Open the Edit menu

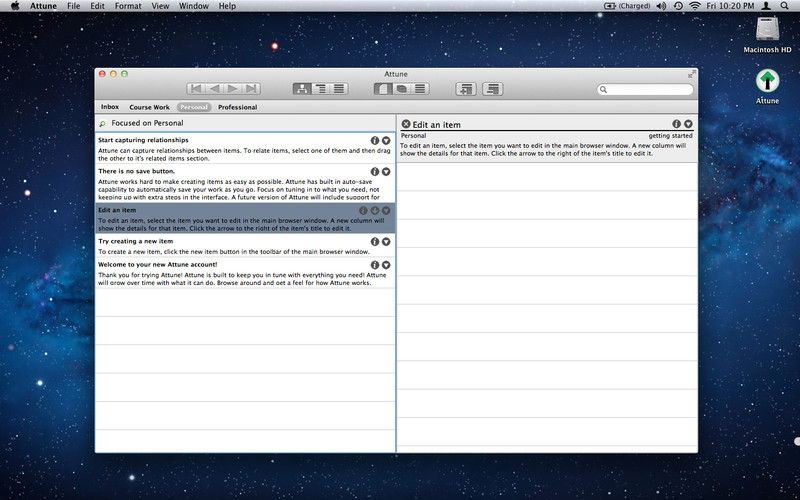(x=97, y=6)
